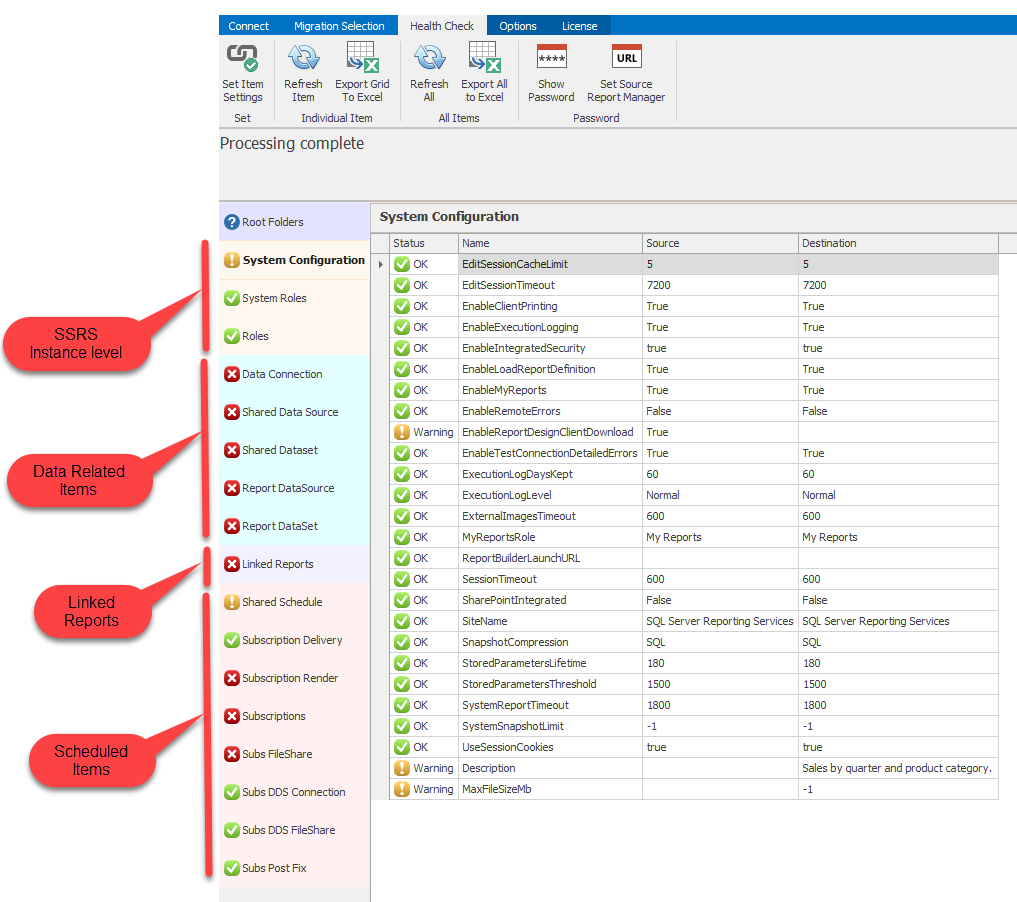
Task: Open Subs DDS FileShare item
Action: click(x=294, y=830)
